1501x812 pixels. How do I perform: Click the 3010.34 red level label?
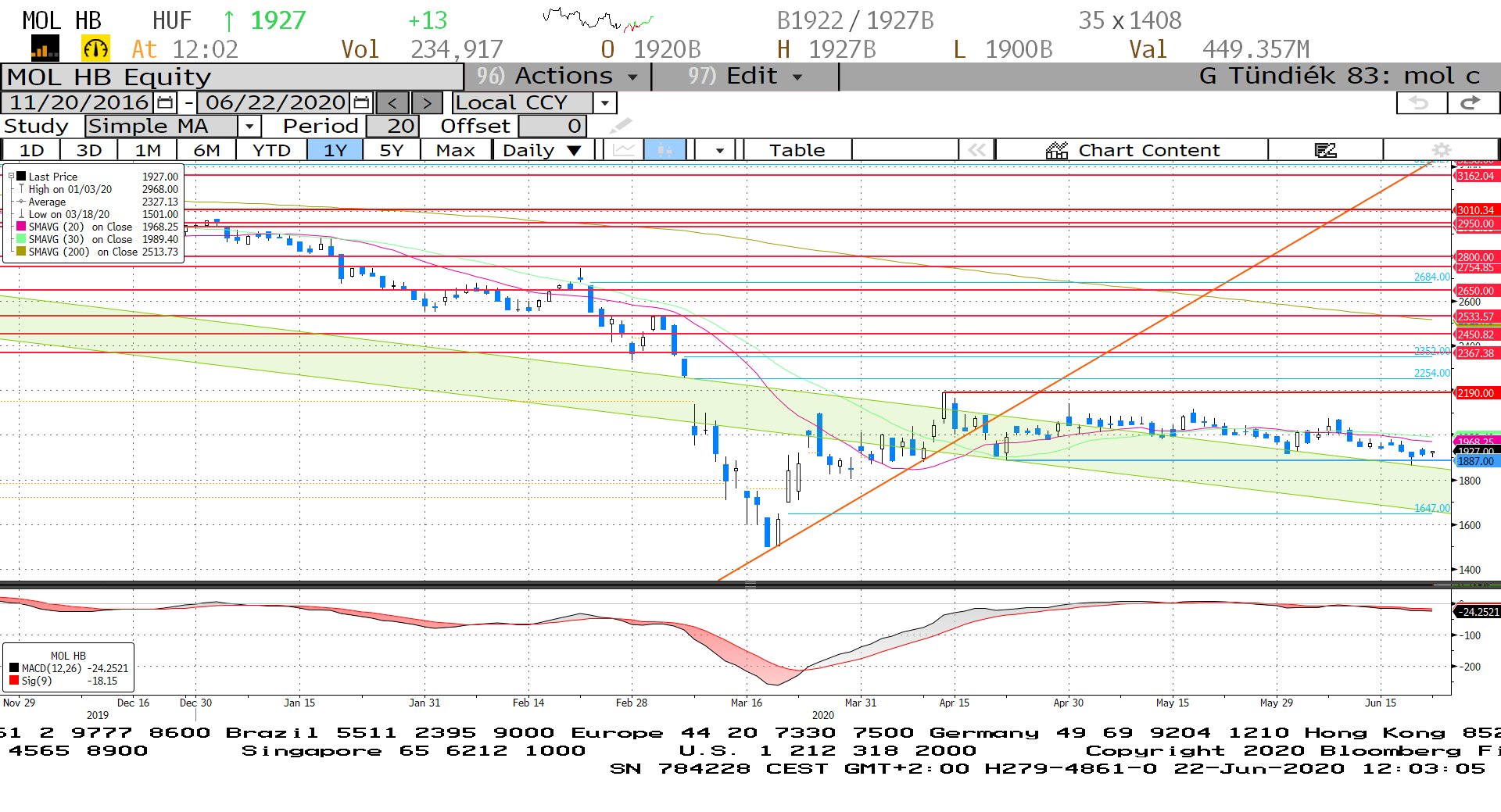(x=1474, y=210)
